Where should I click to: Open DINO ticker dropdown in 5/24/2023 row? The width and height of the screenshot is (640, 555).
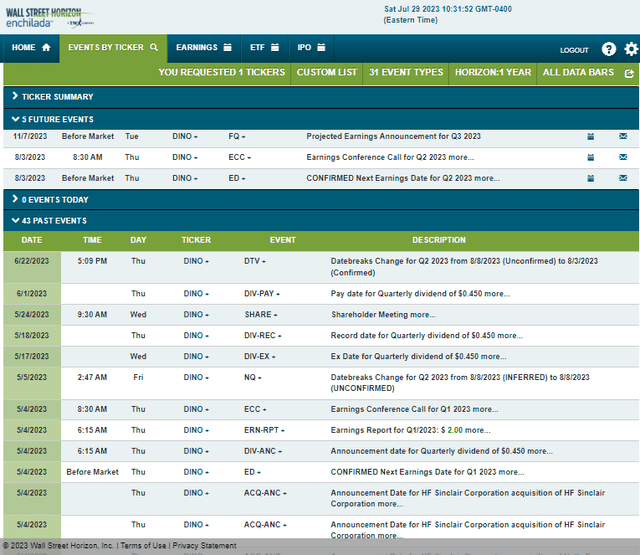click(196, 315)
